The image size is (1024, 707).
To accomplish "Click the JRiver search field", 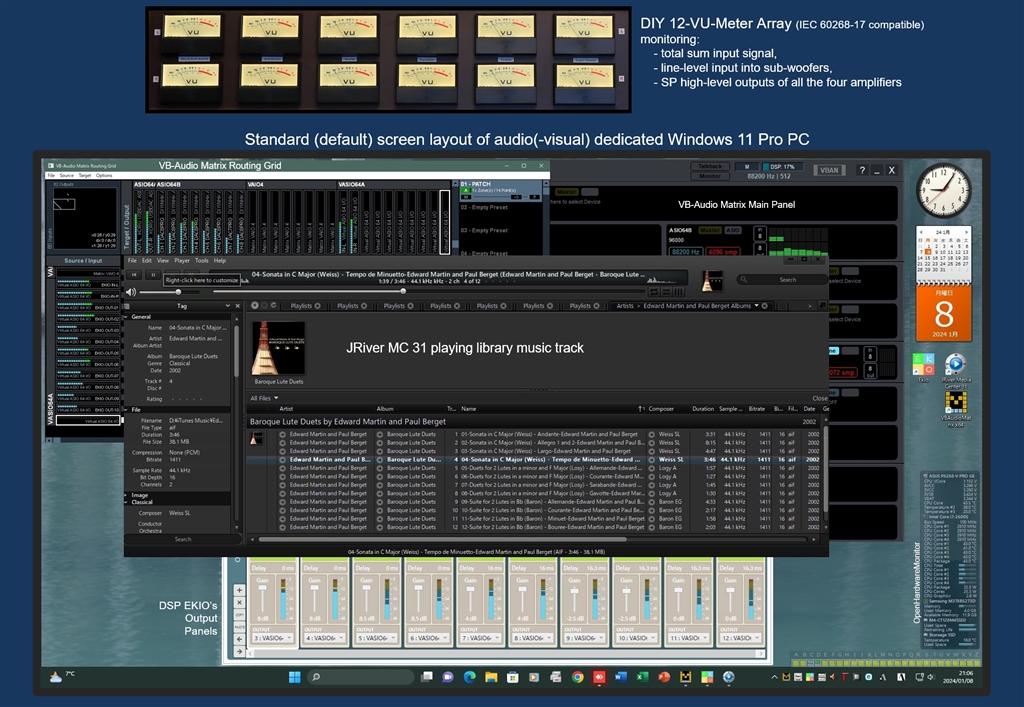I will coord(787,280).
